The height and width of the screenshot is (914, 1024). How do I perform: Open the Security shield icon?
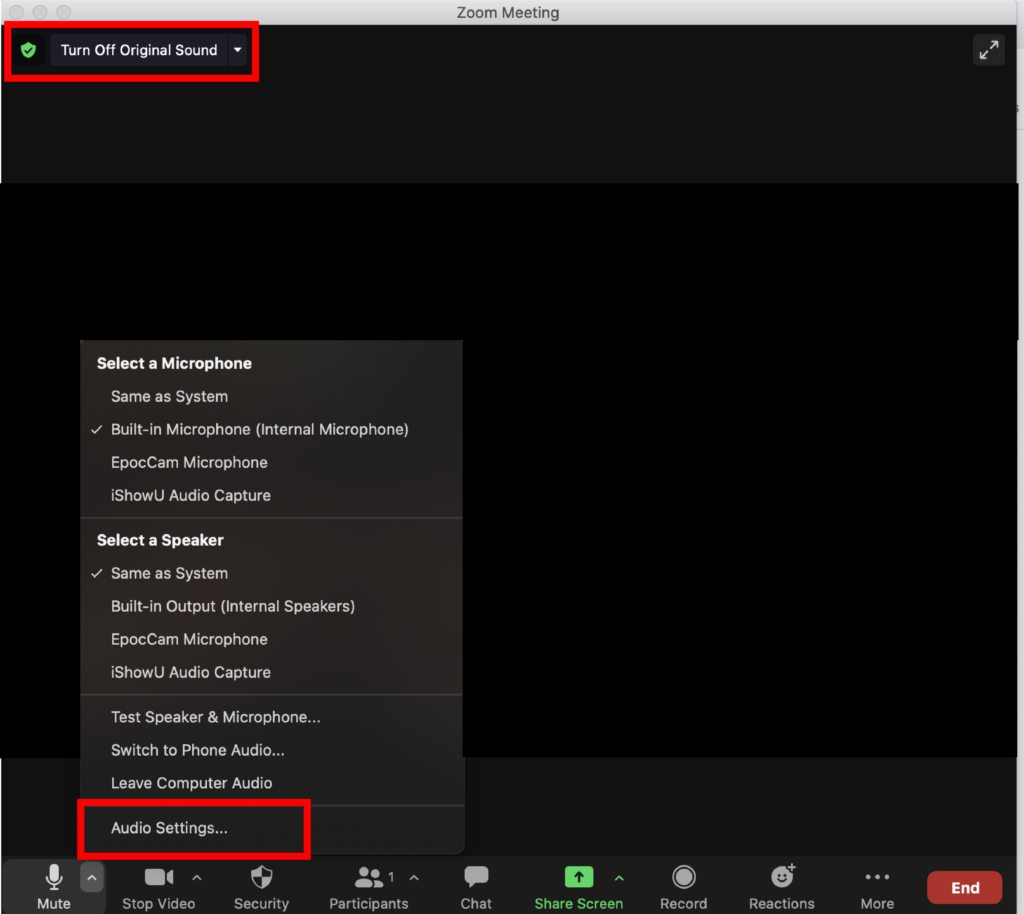point(261,877)
